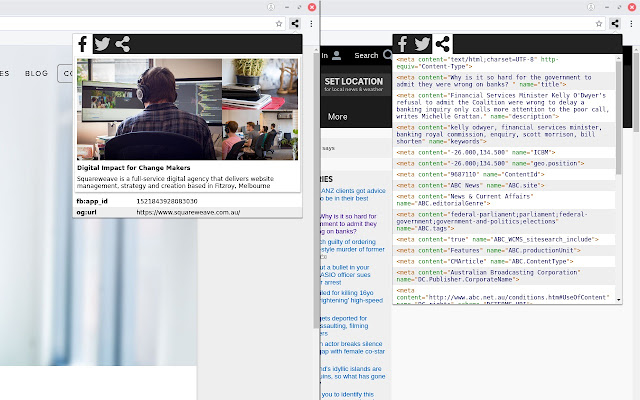The image size is (640, 400).
Task: Click share extension icon in left browser
Action: click(295, 24)
